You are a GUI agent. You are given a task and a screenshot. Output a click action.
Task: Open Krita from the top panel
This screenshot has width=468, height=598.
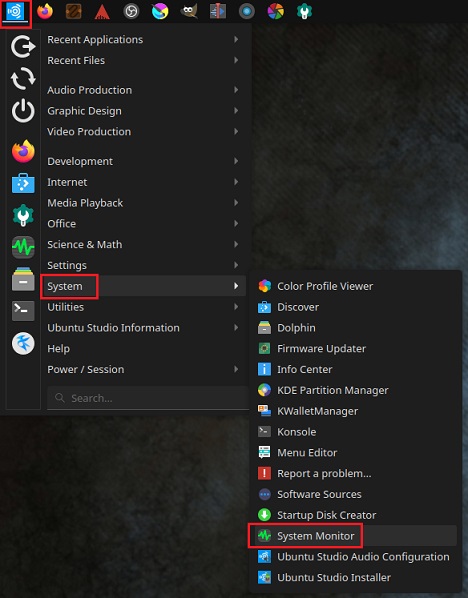(160, 11)
